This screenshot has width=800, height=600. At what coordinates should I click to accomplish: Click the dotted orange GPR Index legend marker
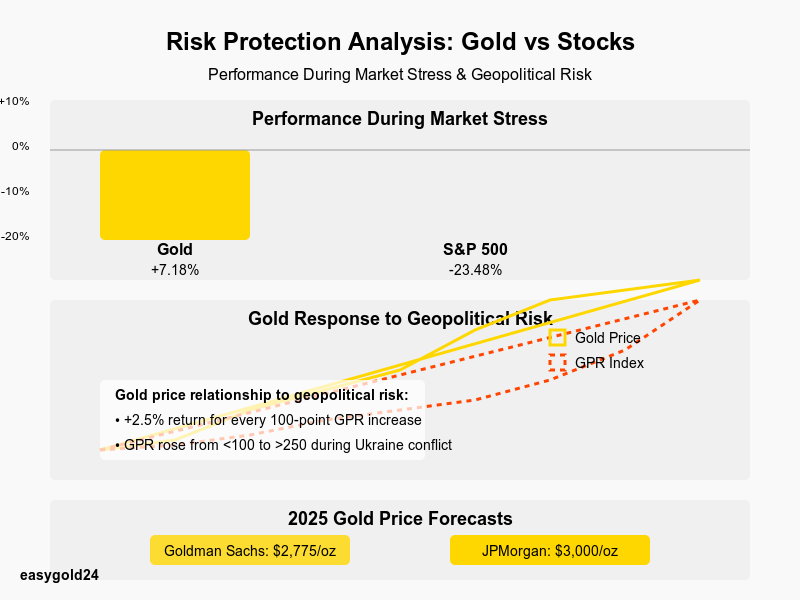coord(558,363)
